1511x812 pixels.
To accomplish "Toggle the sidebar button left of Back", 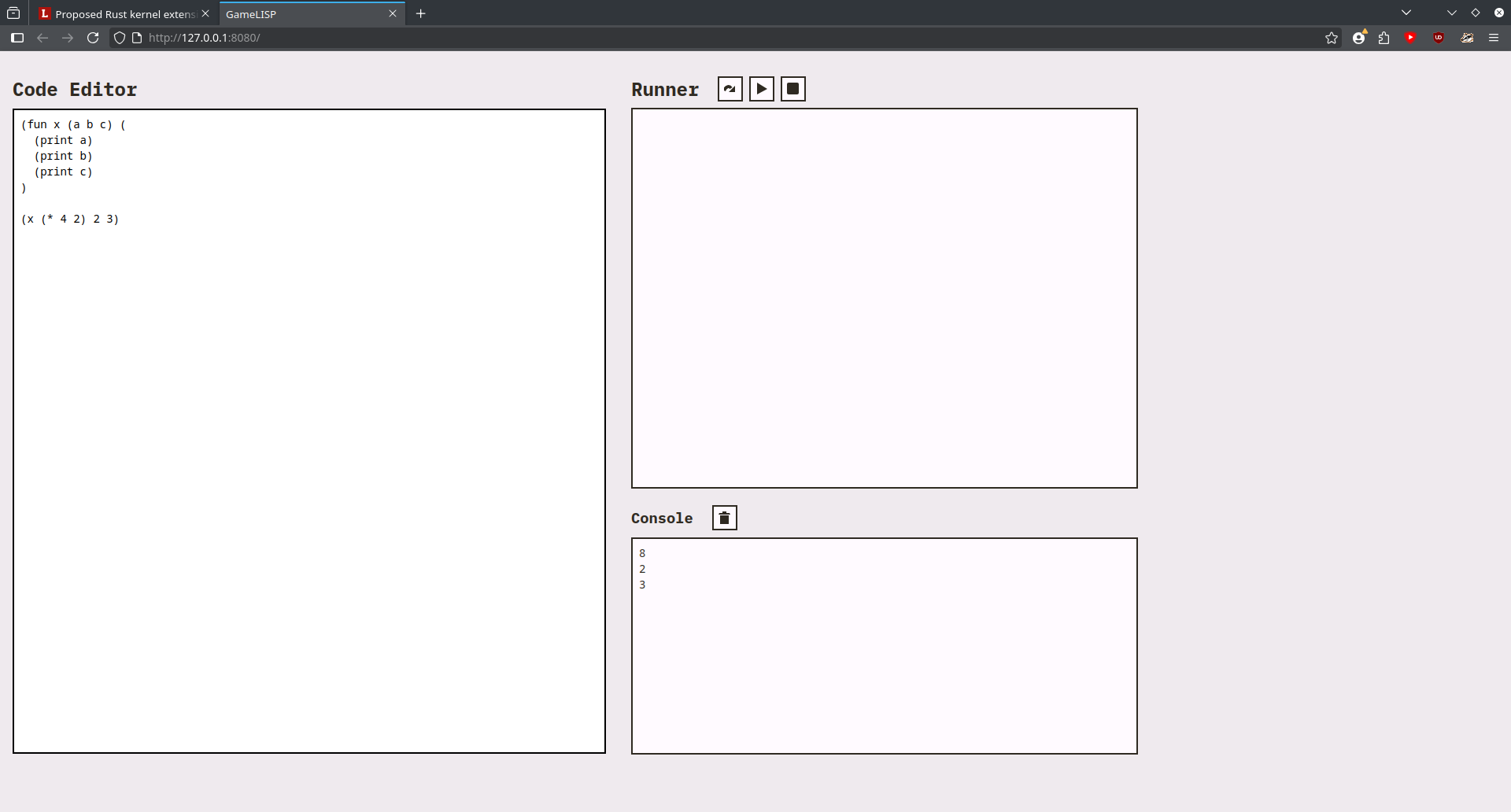I will pyautogui.click(x=17, y=38).
